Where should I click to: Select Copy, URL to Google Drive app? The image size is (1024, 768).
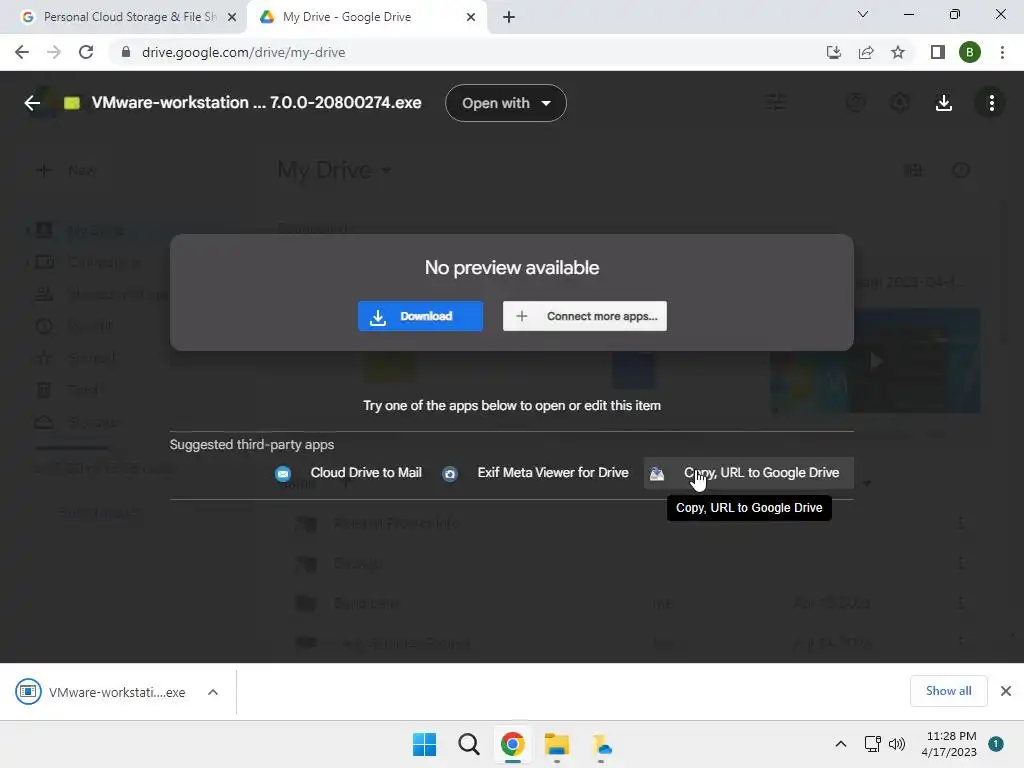tap(748, 473)
